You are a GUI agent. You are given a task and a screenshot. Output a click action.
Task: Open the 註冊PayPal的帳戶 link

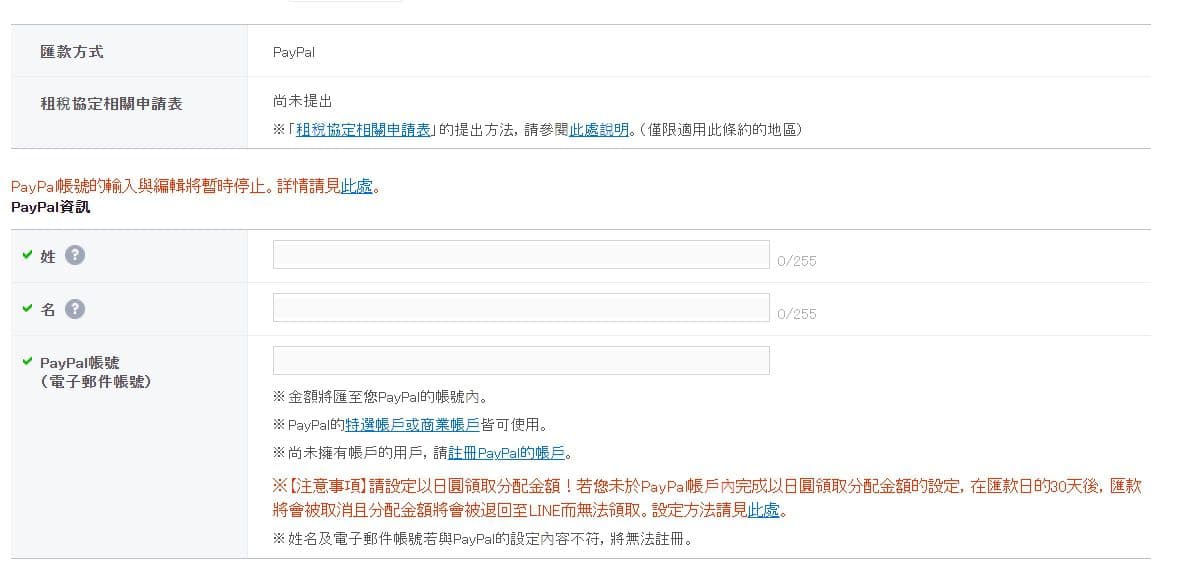pyautogui.click(x=507, y=454)
